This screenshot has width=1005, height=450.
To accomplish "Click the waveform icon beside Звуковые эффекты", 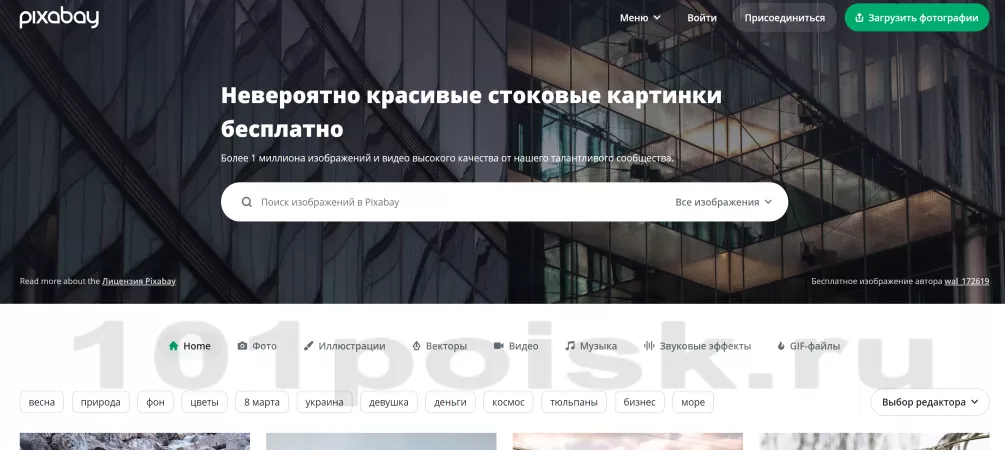I will coord(649,346).
